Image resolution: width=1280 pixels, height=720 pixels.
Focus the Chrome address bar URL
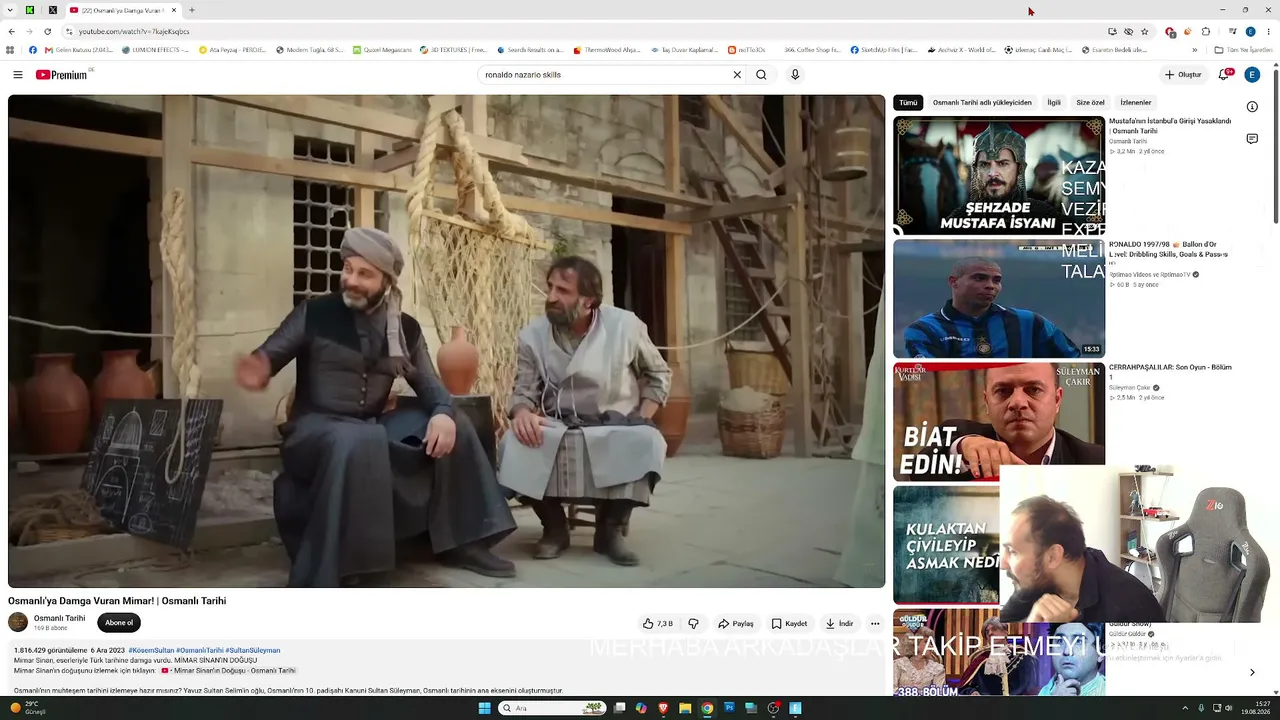(x=580, y=31)
